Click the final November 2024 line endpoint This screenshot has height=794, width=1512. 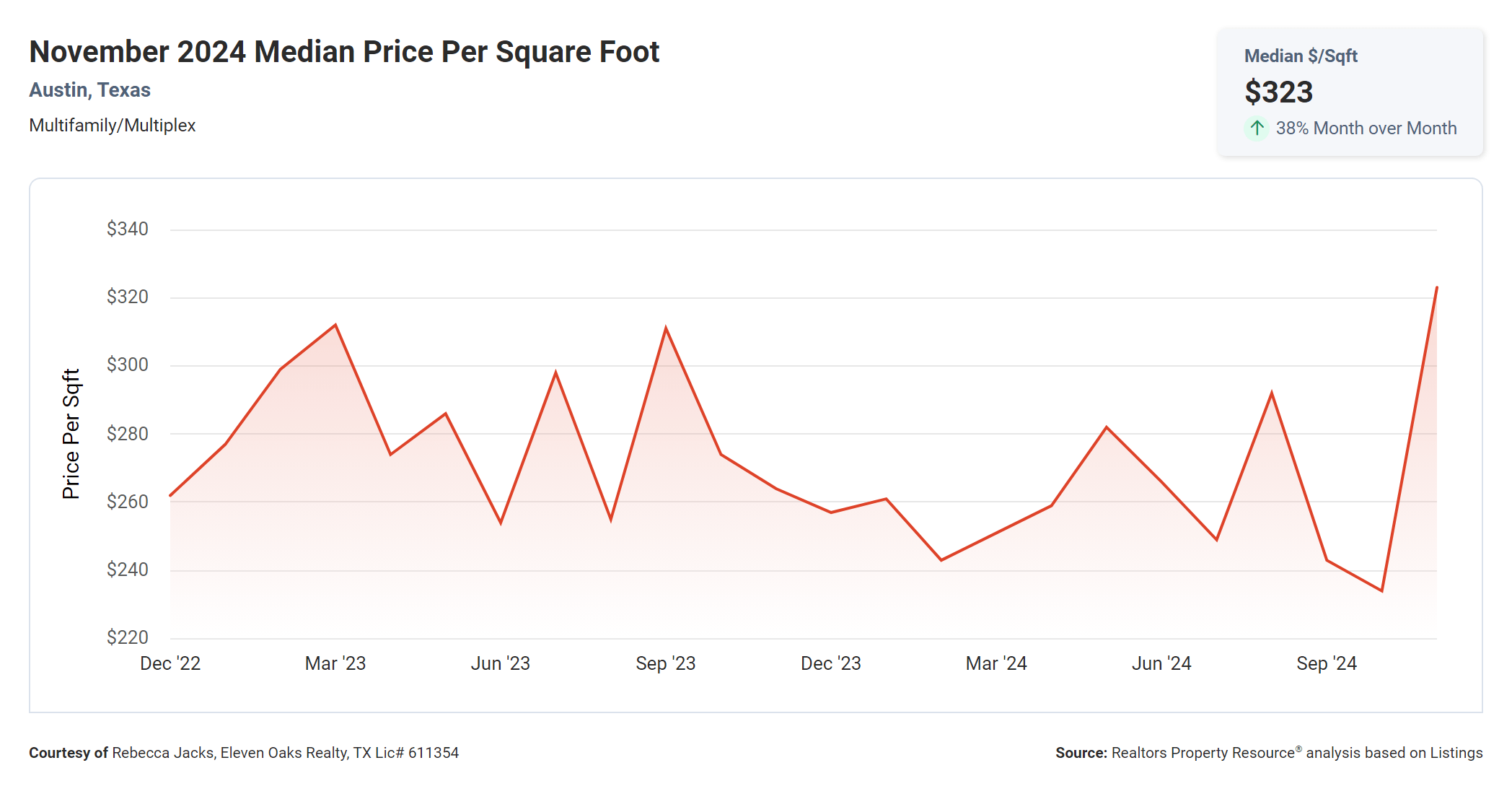[x=1436, y=288]
